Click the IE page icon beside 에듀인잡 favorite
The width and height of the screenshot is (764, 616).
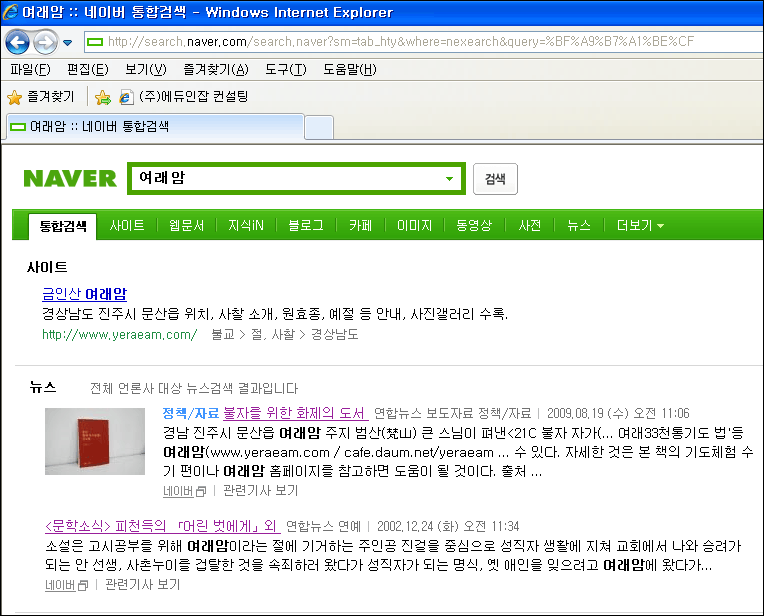[126, 97]
